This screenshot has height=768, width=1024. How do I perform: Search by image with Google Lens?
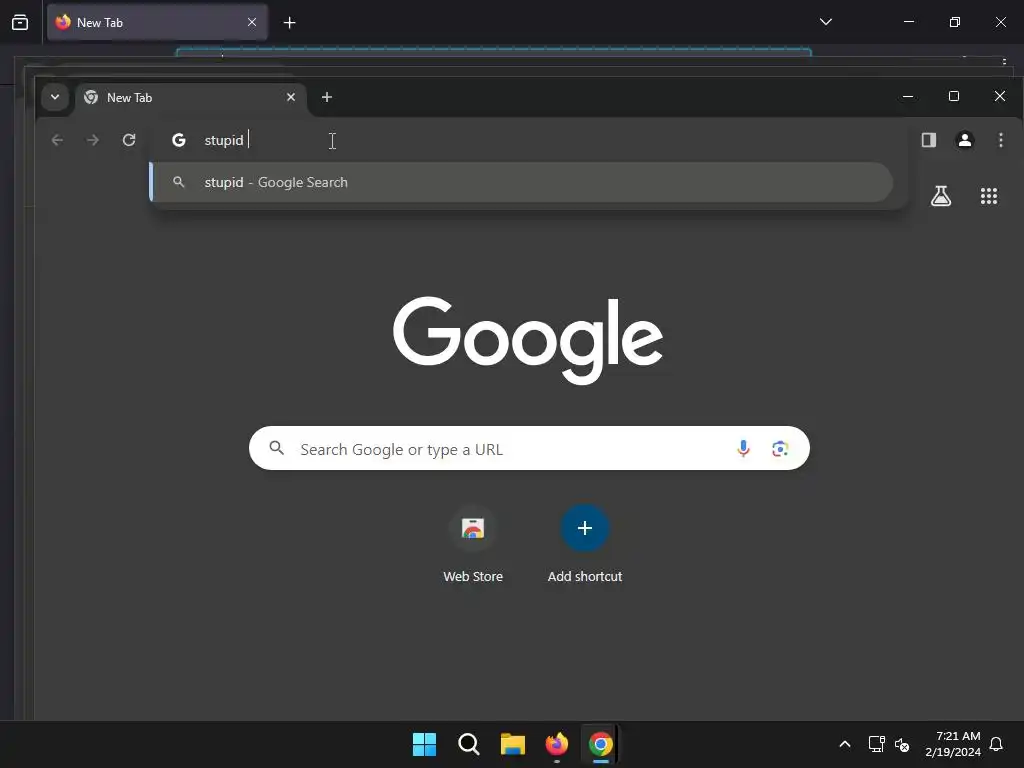point(780,449)
